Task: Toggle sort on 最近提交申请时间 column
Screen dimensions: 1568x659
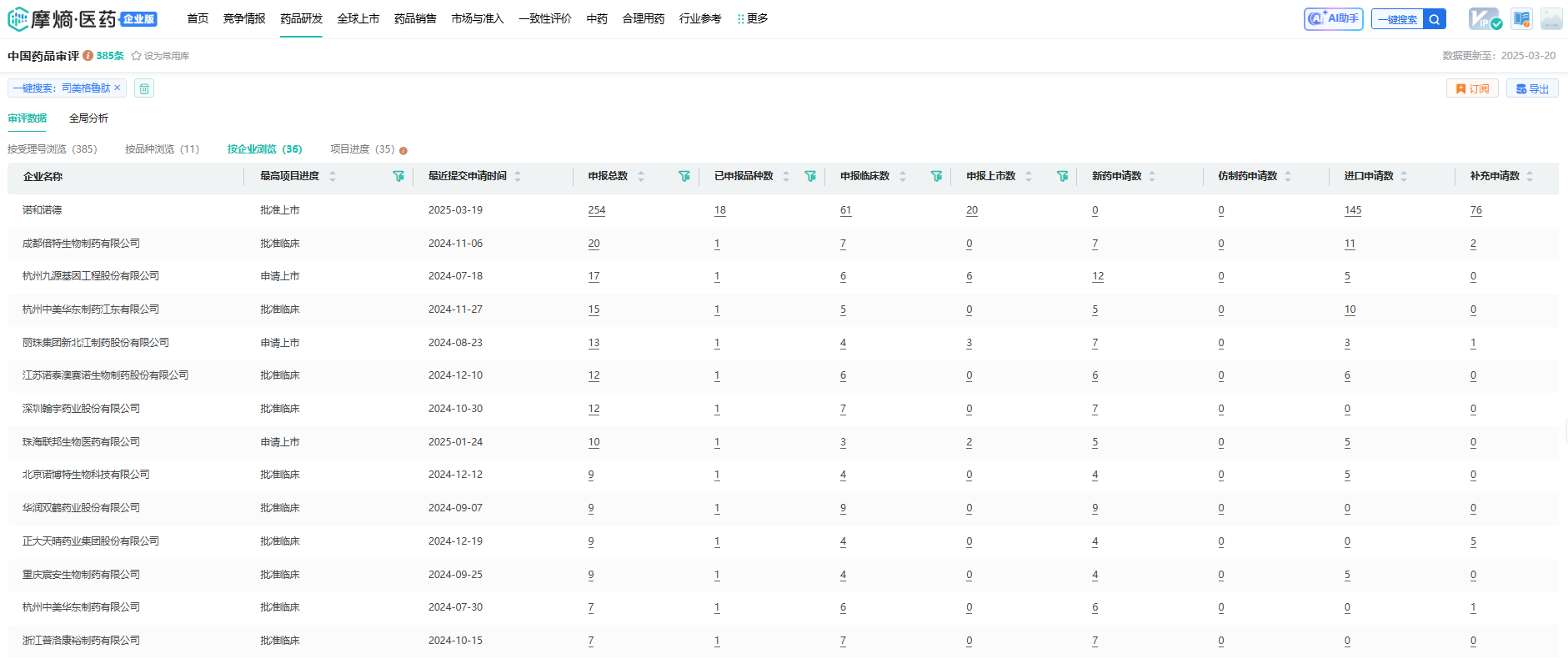Action: click(518, 176)
